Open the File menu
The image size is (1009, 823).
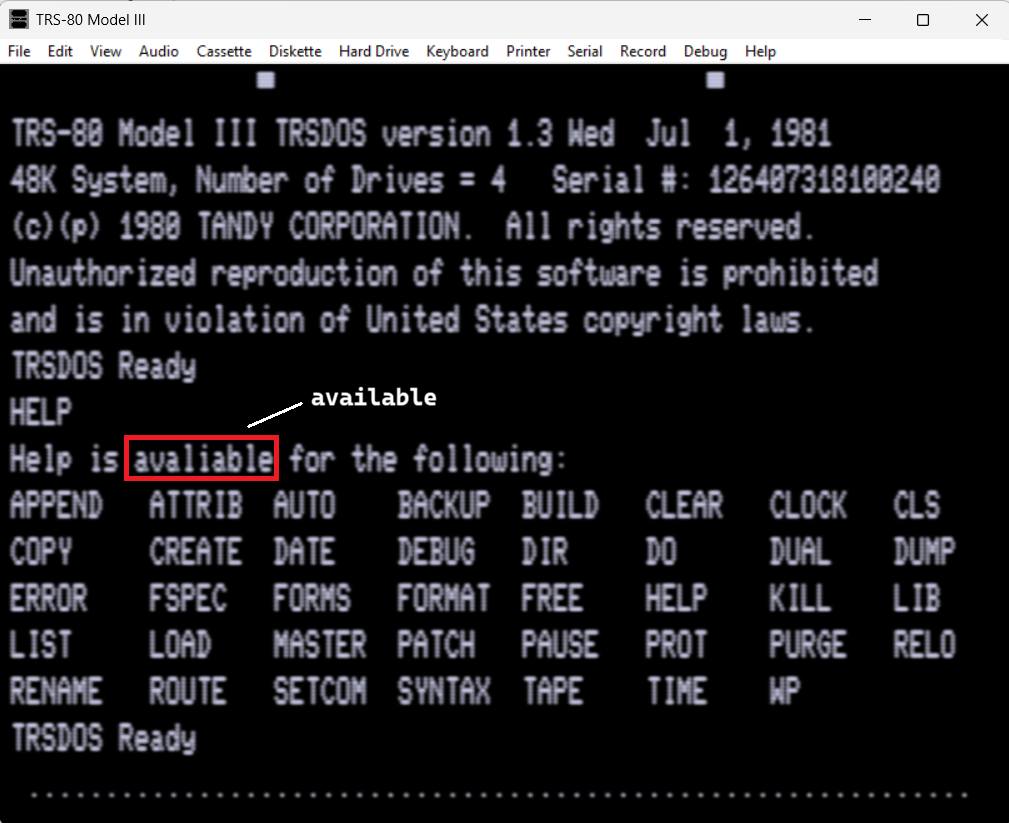click(x=19, y=51)
